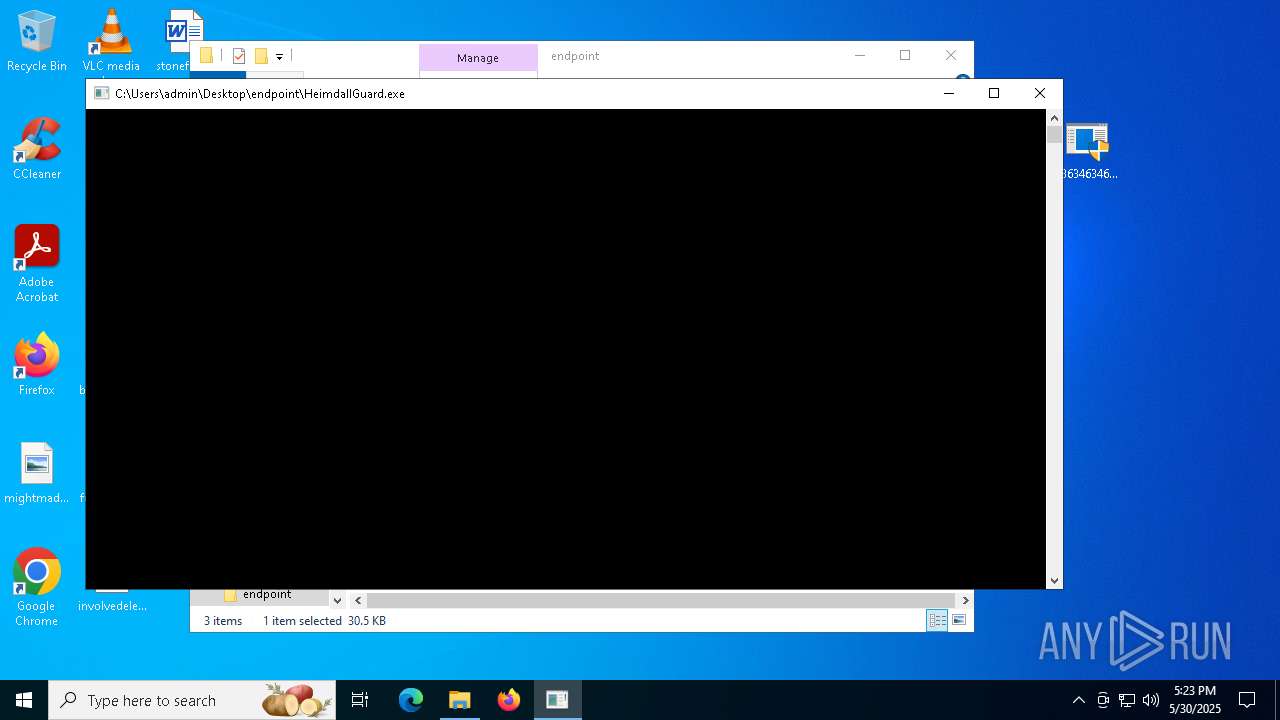Screen dimensions: 1280x720
Task: Open File Explorer from the taskbar
Action: [x=460, y=700]
